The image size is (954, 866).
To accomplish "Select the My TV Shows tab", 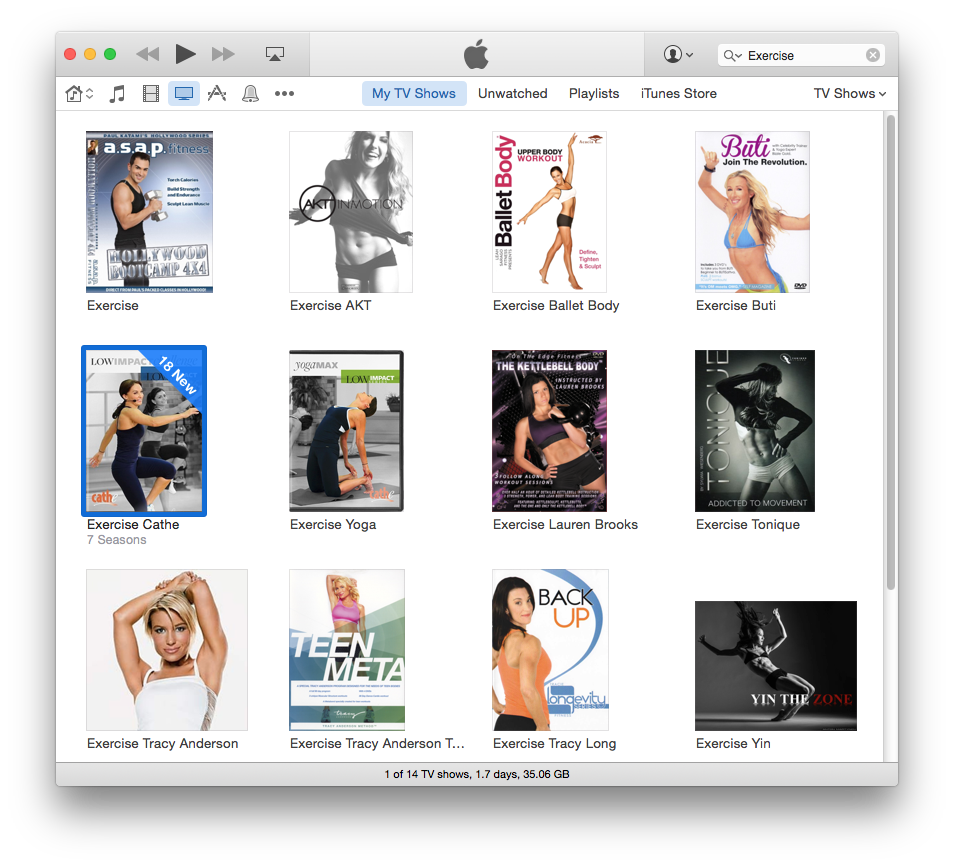I will pyautogui.click(x=414, y=94).
